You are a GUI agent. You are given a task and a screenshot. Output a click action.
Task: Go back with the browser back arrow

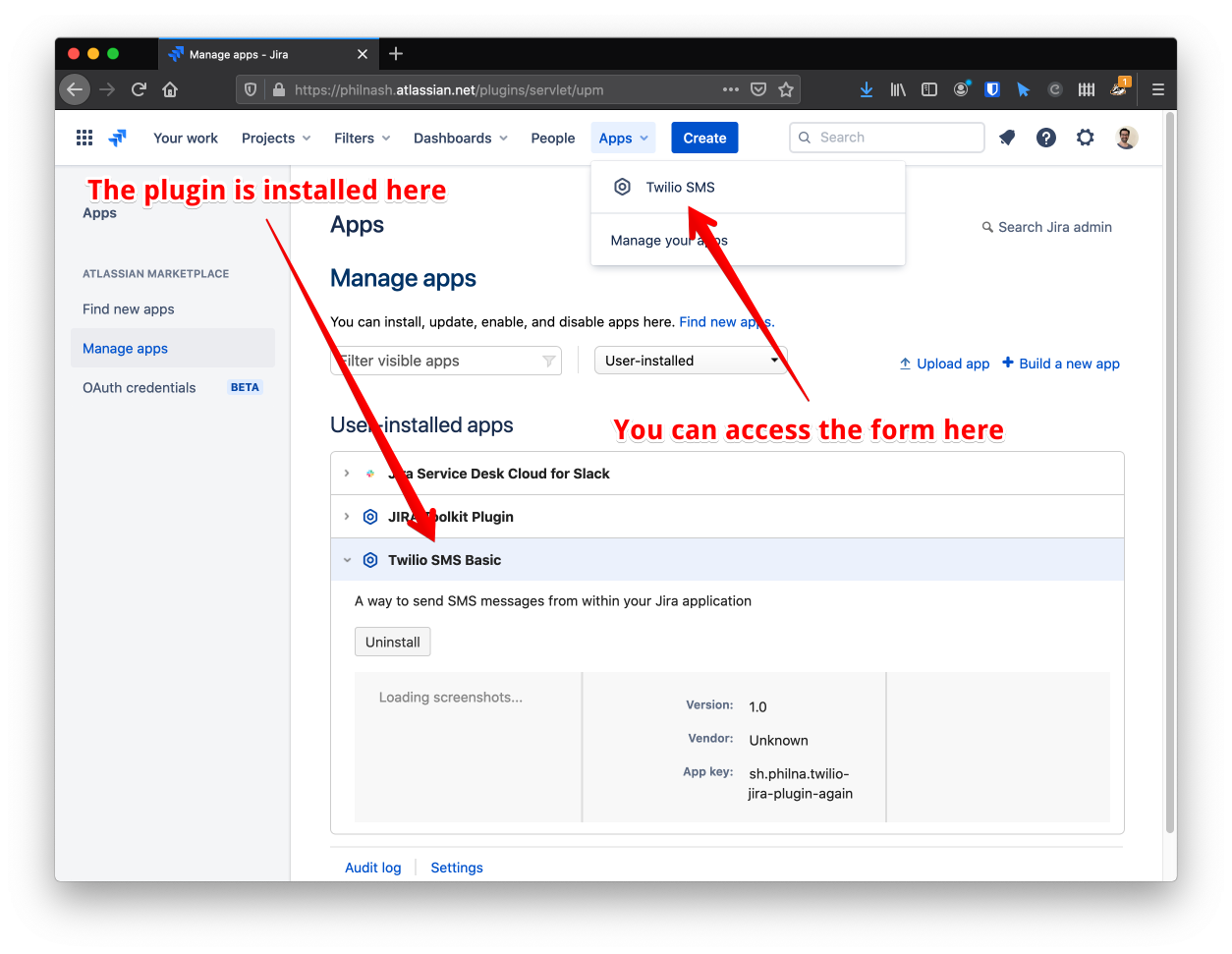point(75,89)
